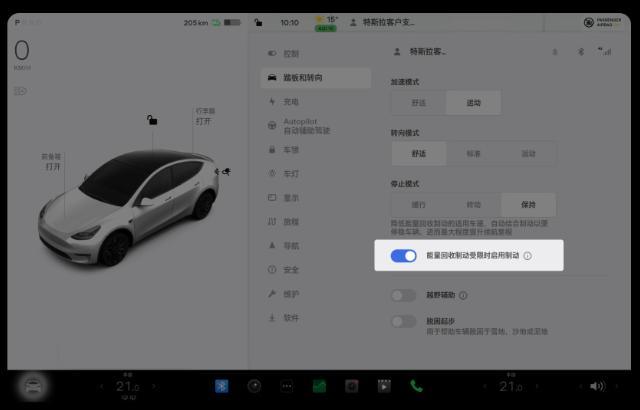
Task: Choose 运动 steering mode under 转向模式
Action: pyautogui.click(x=528, y=154)
